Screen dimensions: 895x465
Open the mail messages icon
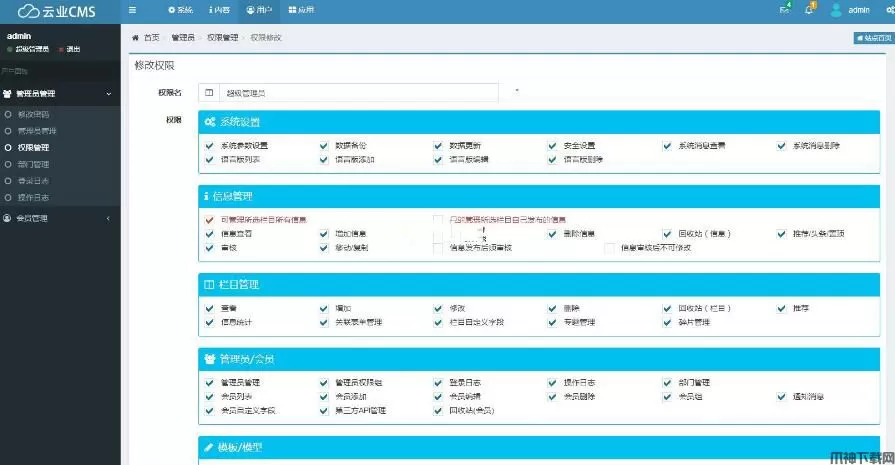[784, 10]
